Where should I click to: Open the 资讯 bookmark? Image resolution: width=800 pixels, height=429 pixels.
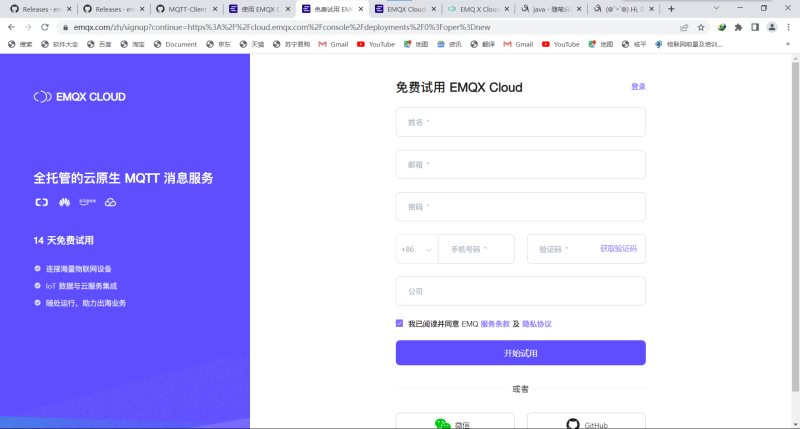point(449,44)
